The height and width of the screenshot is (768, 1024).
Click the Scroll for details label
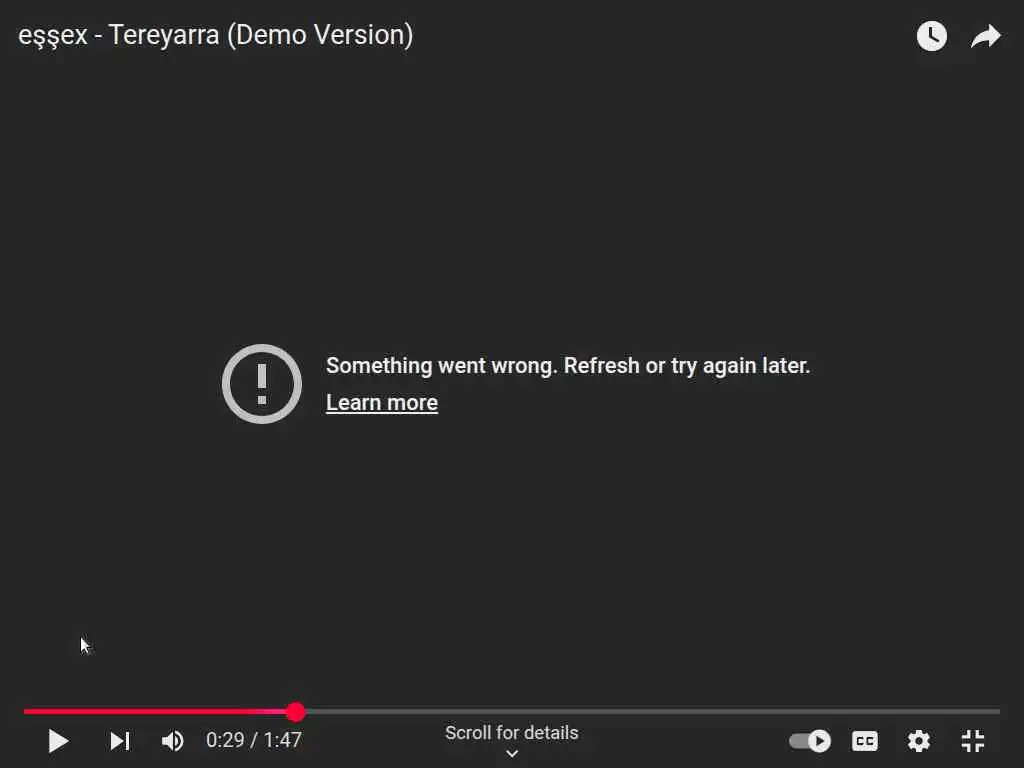(x=511, y=733)
